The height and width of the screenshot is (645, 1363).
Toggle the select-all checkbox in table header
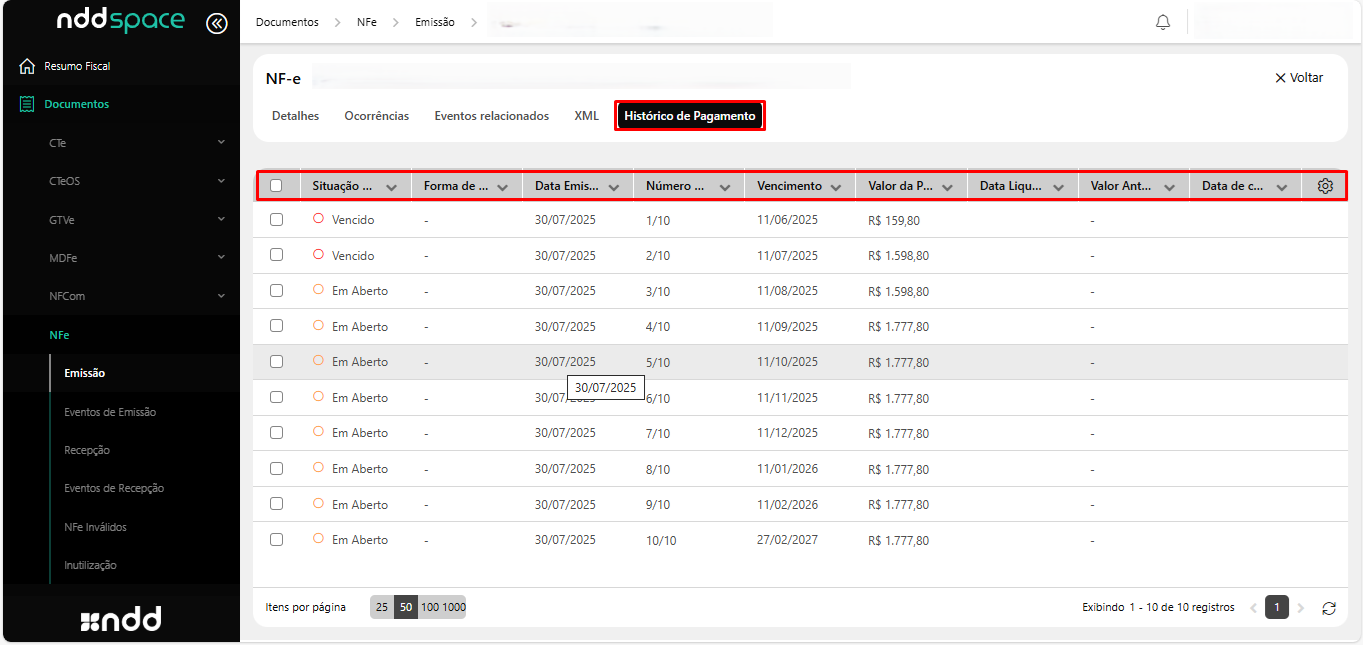[x=277, y=186]
